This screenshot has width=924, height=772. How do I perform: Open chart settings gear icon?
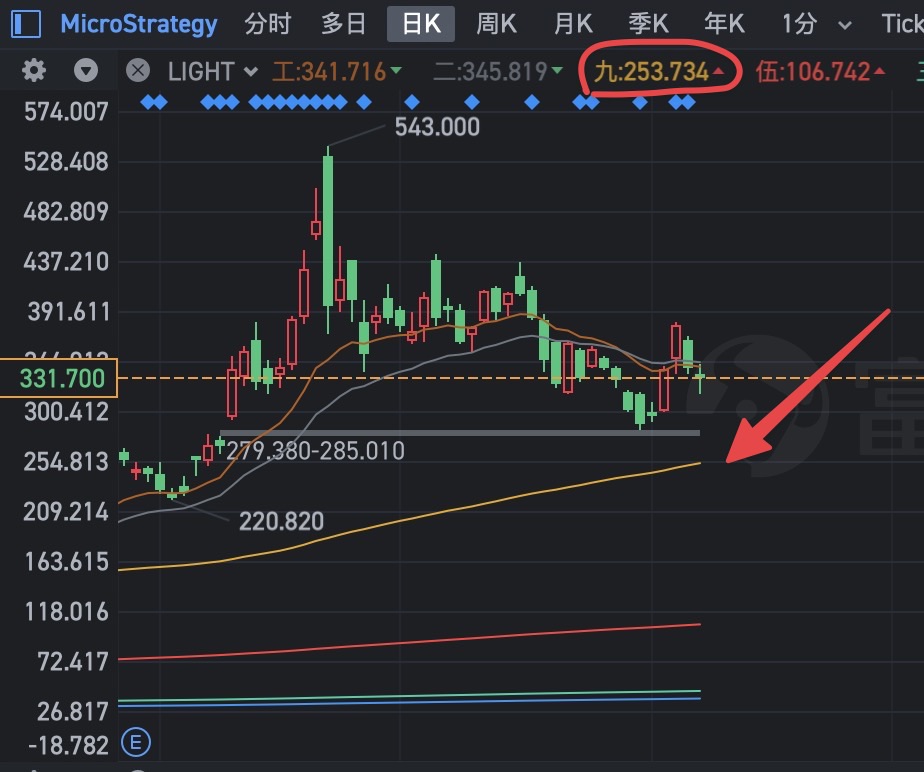point(34,71)
